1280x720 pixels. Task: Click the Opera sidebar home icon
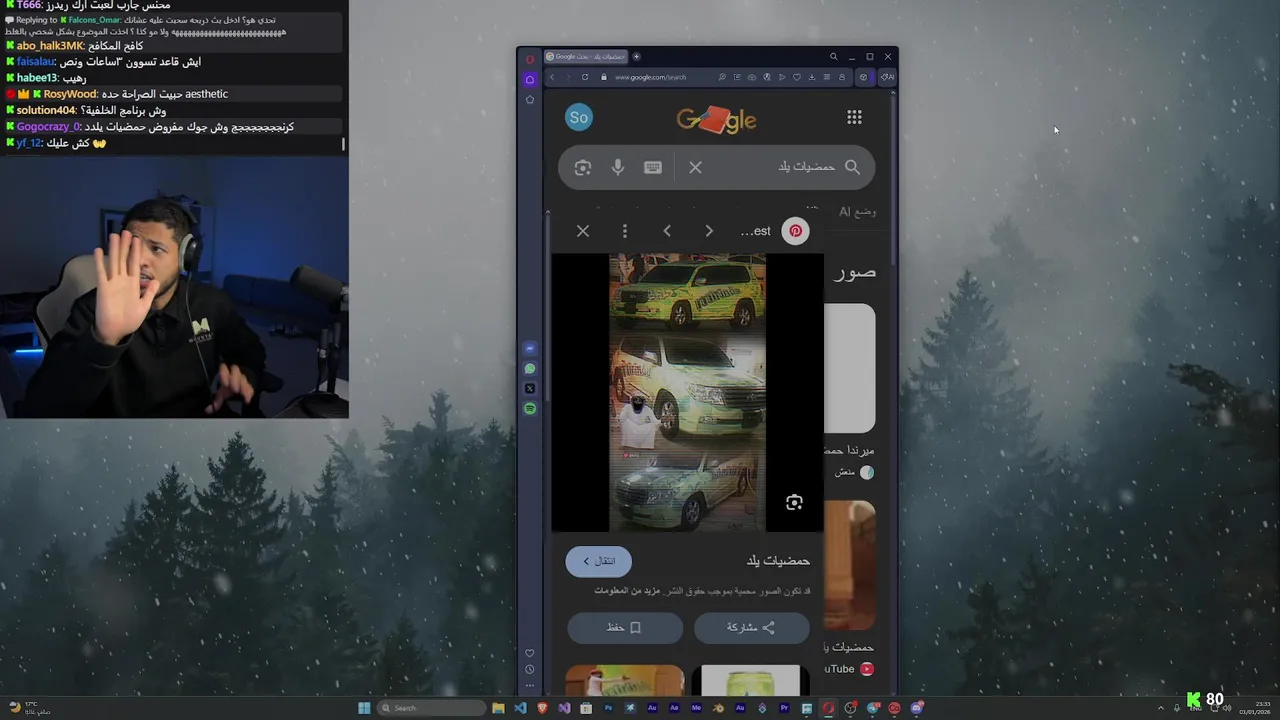click(530, 79)
